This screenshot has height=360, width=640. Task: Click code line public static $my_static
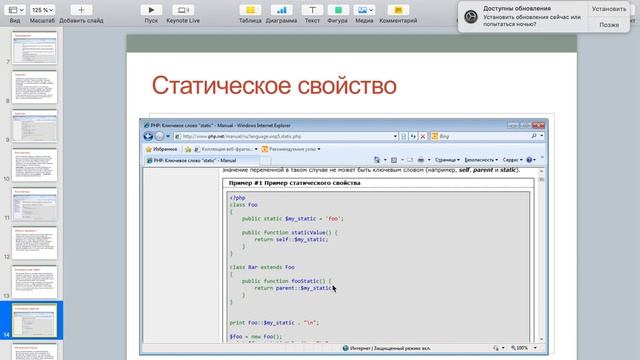293,219
